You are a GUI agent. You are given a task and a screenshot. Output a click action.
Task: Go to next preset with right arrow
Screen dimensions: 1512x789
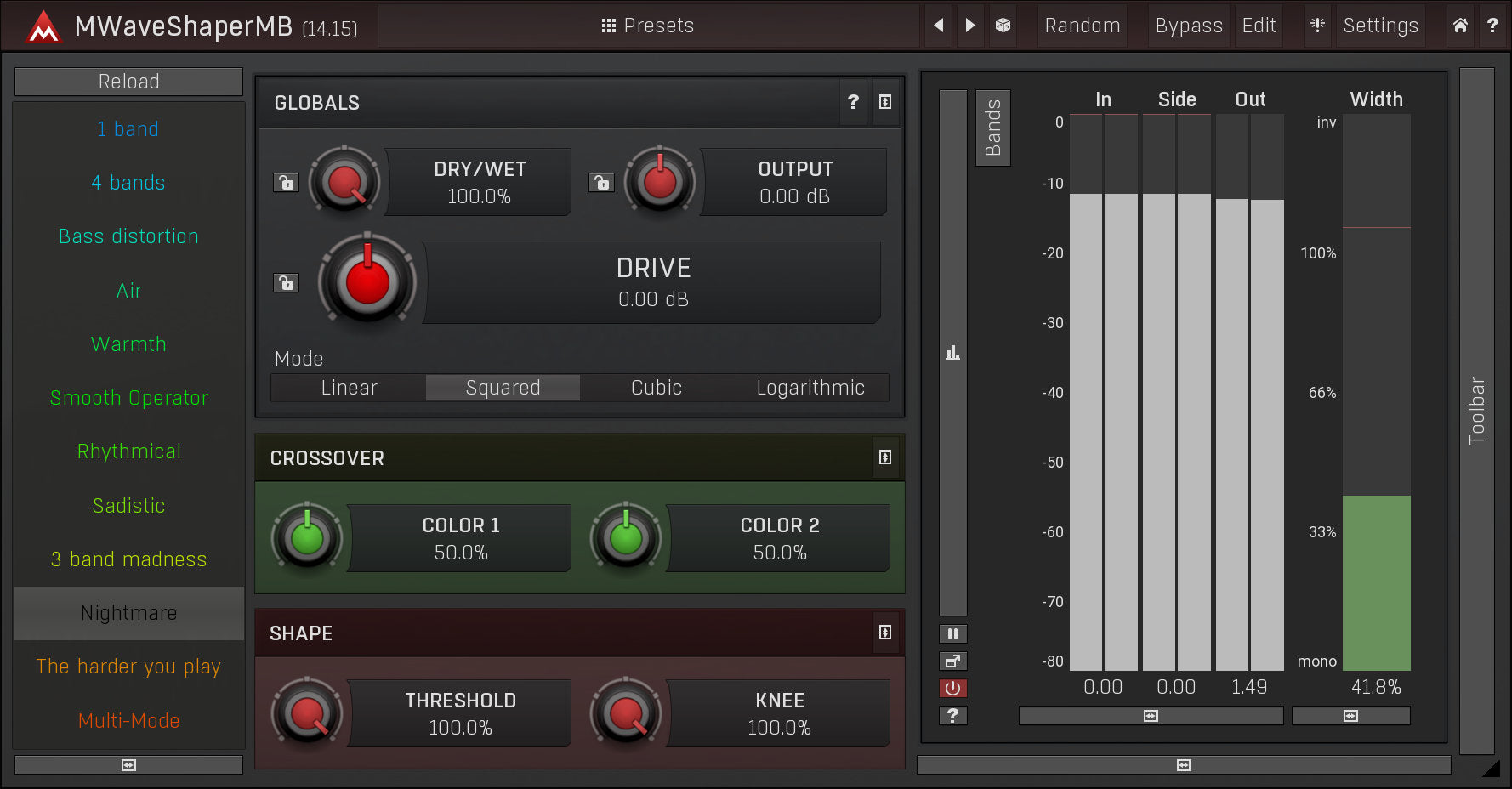[x=970, y=26]
